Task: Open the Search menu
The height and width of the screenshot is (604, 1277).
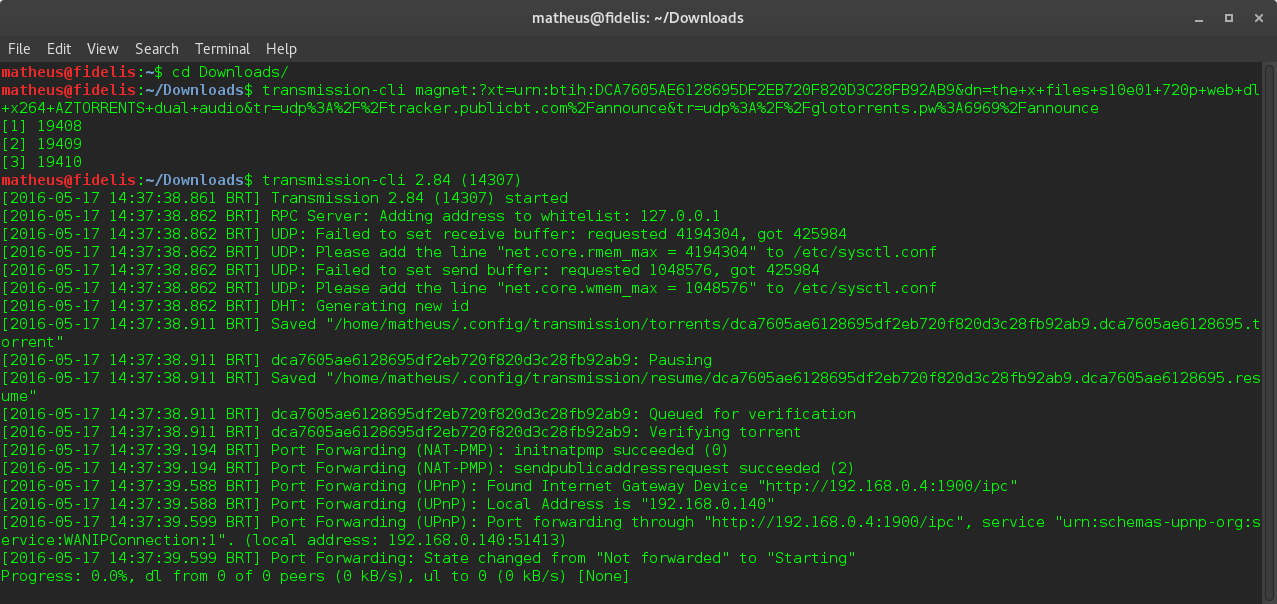Action: click(x=156, y=48)
